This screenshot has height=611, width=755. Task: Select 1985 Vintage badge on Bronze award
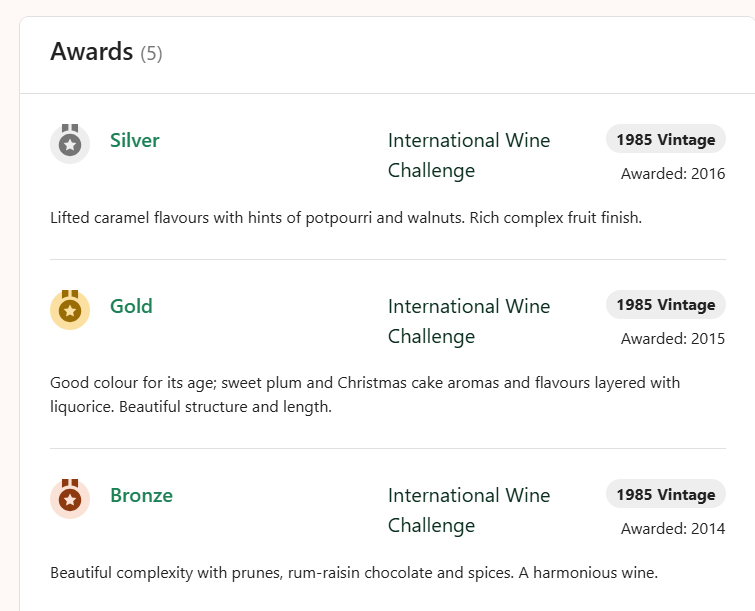pos(665,494)
